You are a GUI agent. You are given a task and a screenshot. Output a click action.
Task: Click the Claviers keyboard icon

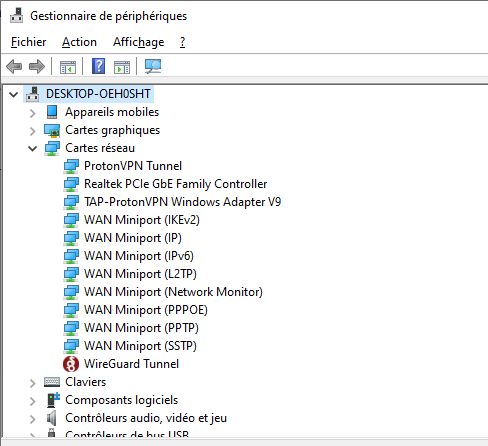point(52,382)
